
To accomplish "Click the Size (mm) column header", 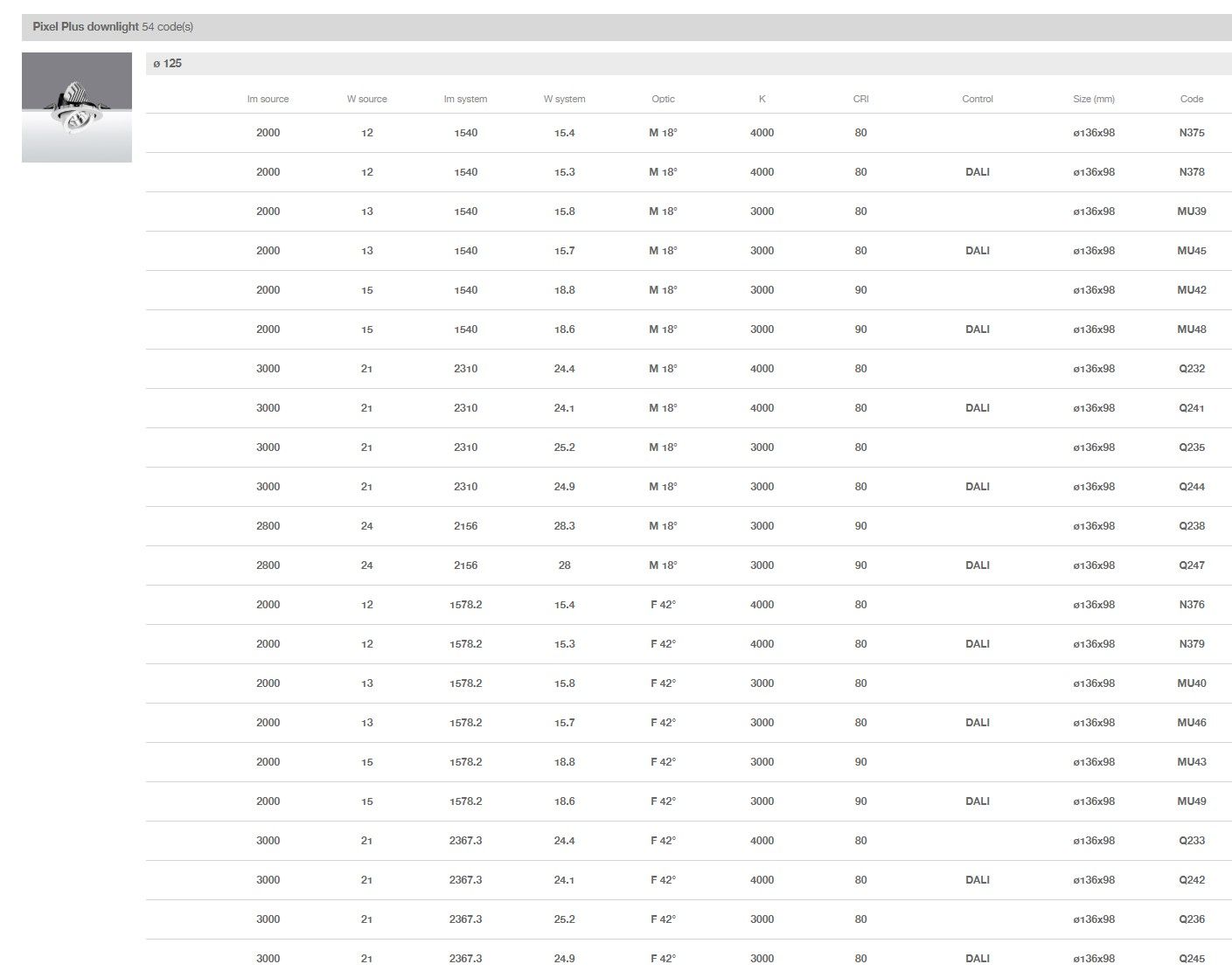I will [1093, 100].
